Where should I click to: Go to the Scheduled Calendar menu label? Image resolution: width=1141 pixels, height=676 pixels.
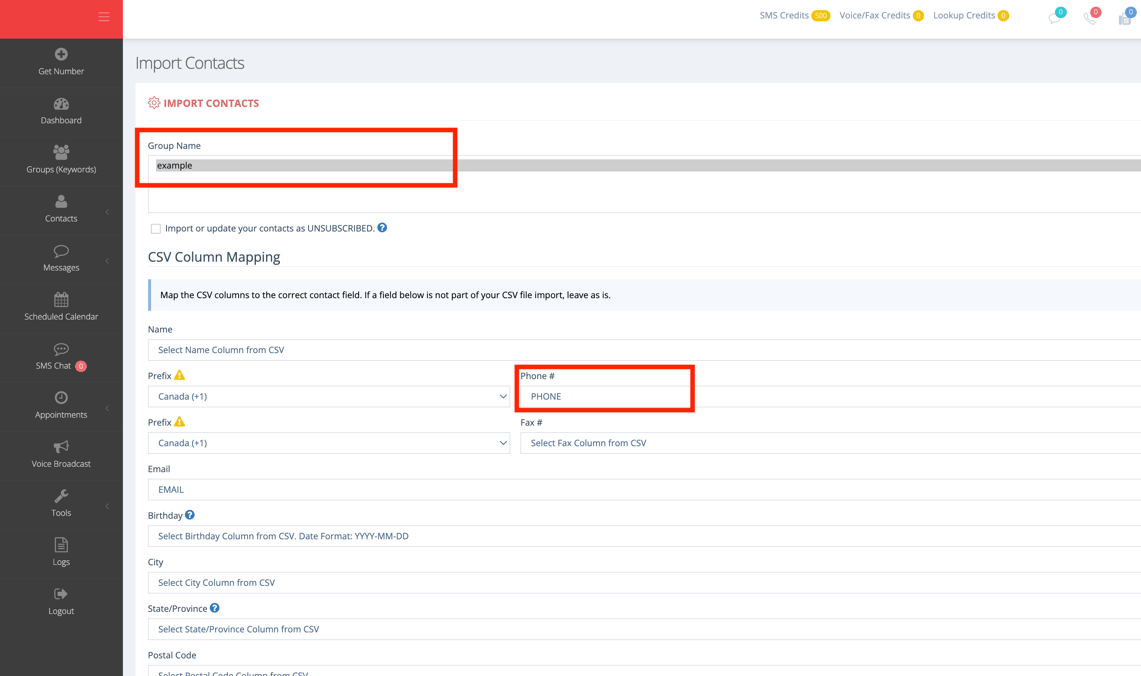61,317
